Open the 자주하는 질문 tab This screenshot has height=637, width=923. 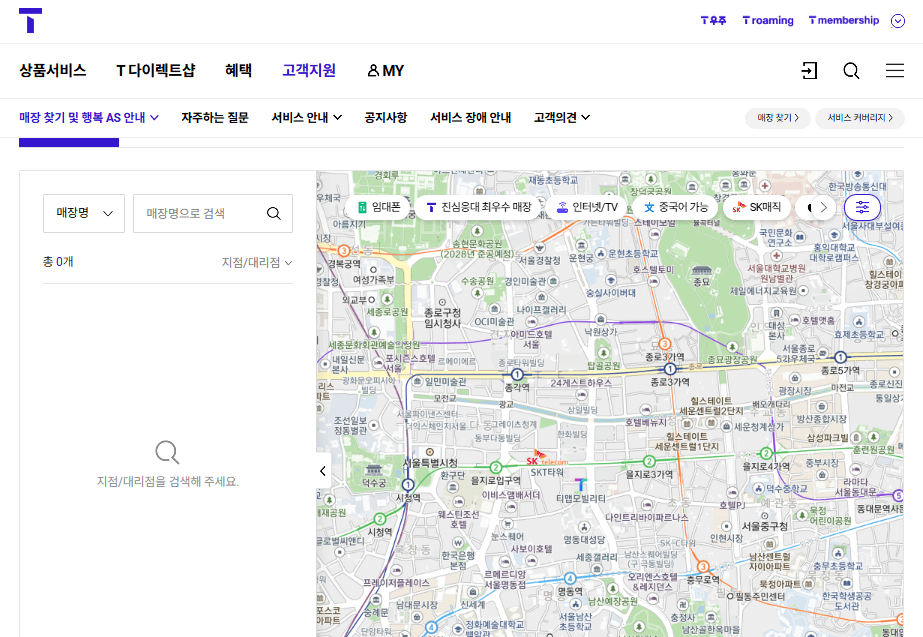(x=215, y=118)
